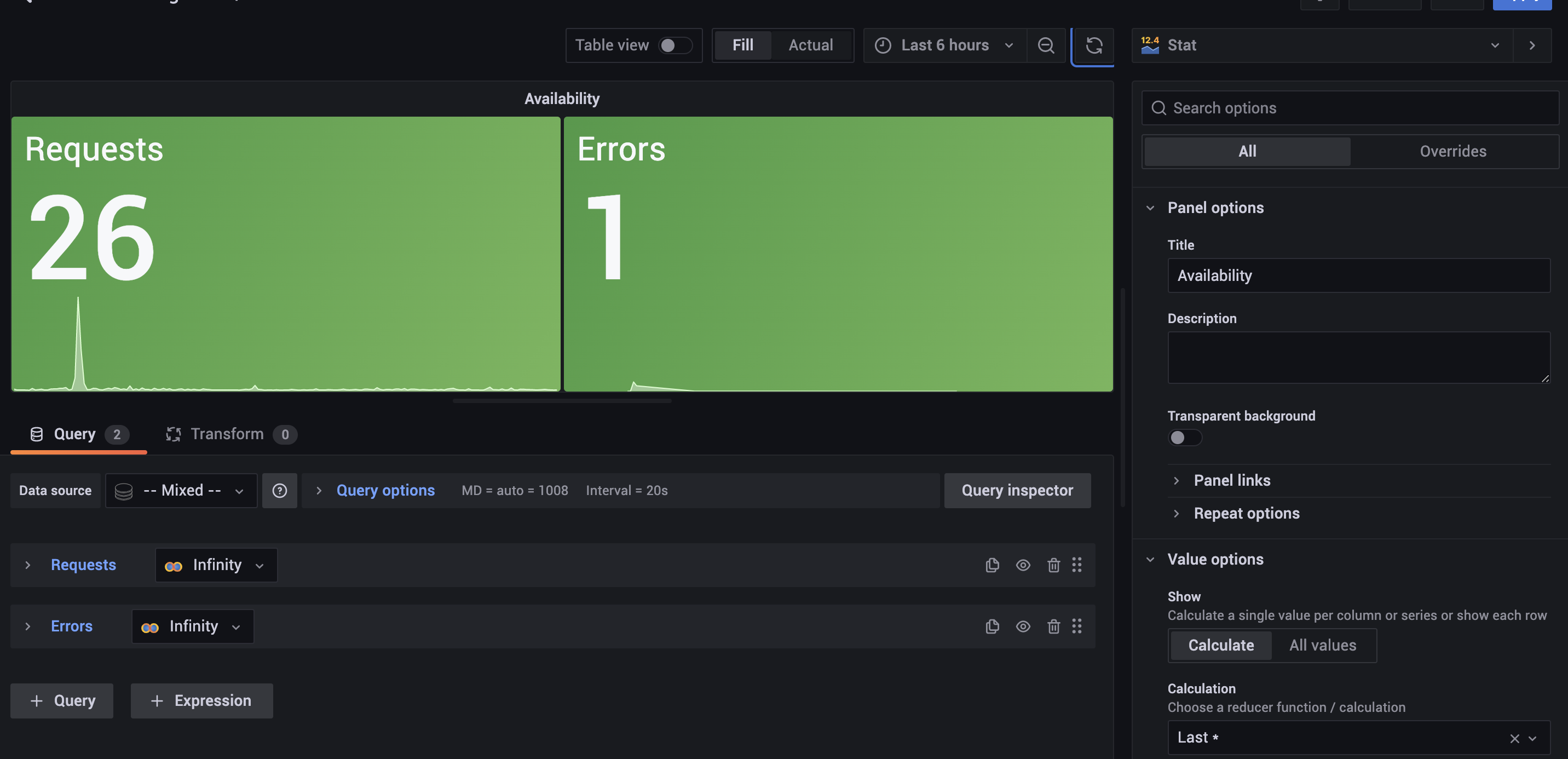Open the datasource help icon
The height and width of the screenshot is (759, 1568).
pos(279,490)
